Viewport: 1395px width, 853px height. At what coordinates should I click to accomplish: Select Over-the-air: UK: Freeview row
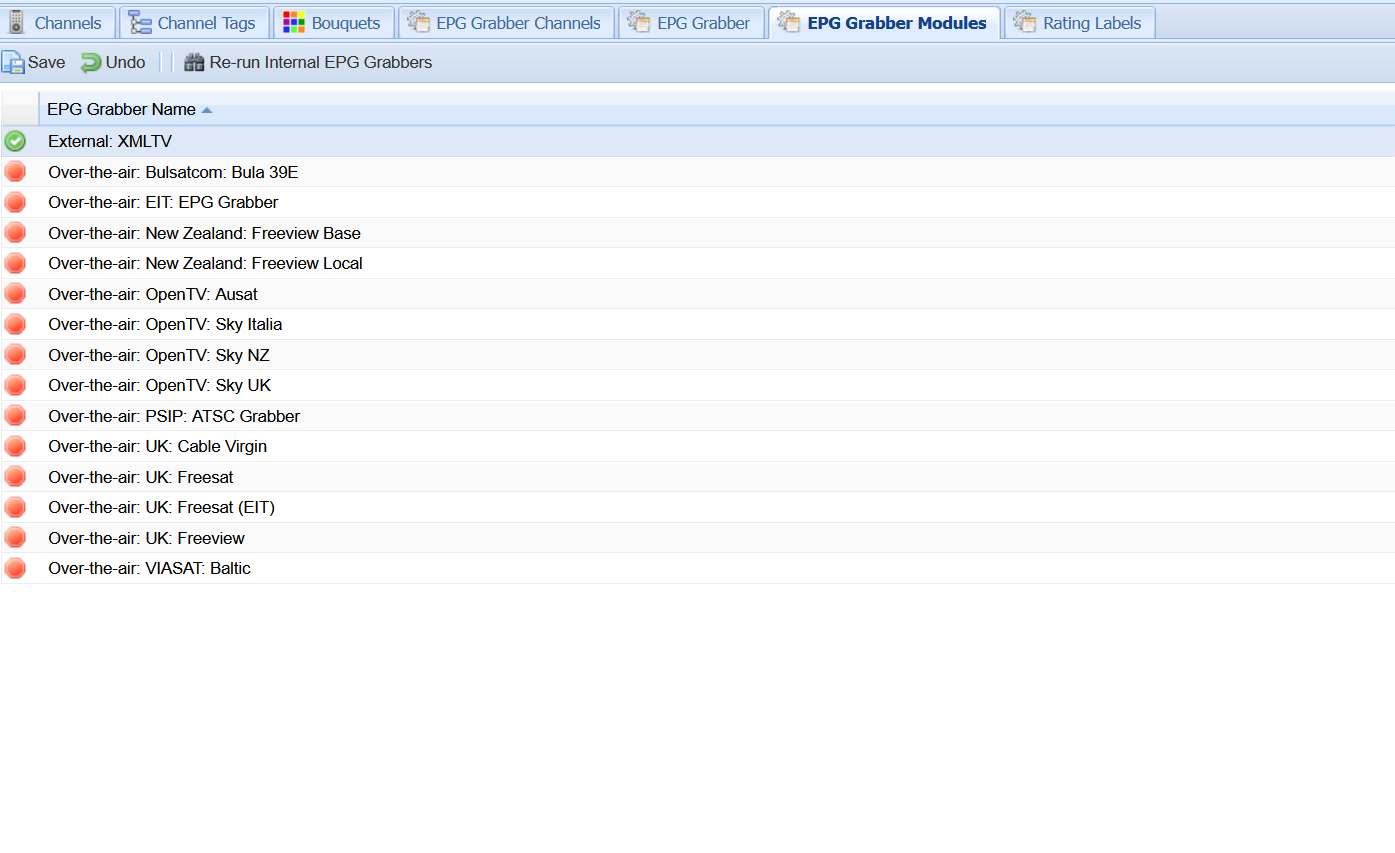(x=698, y=538)
